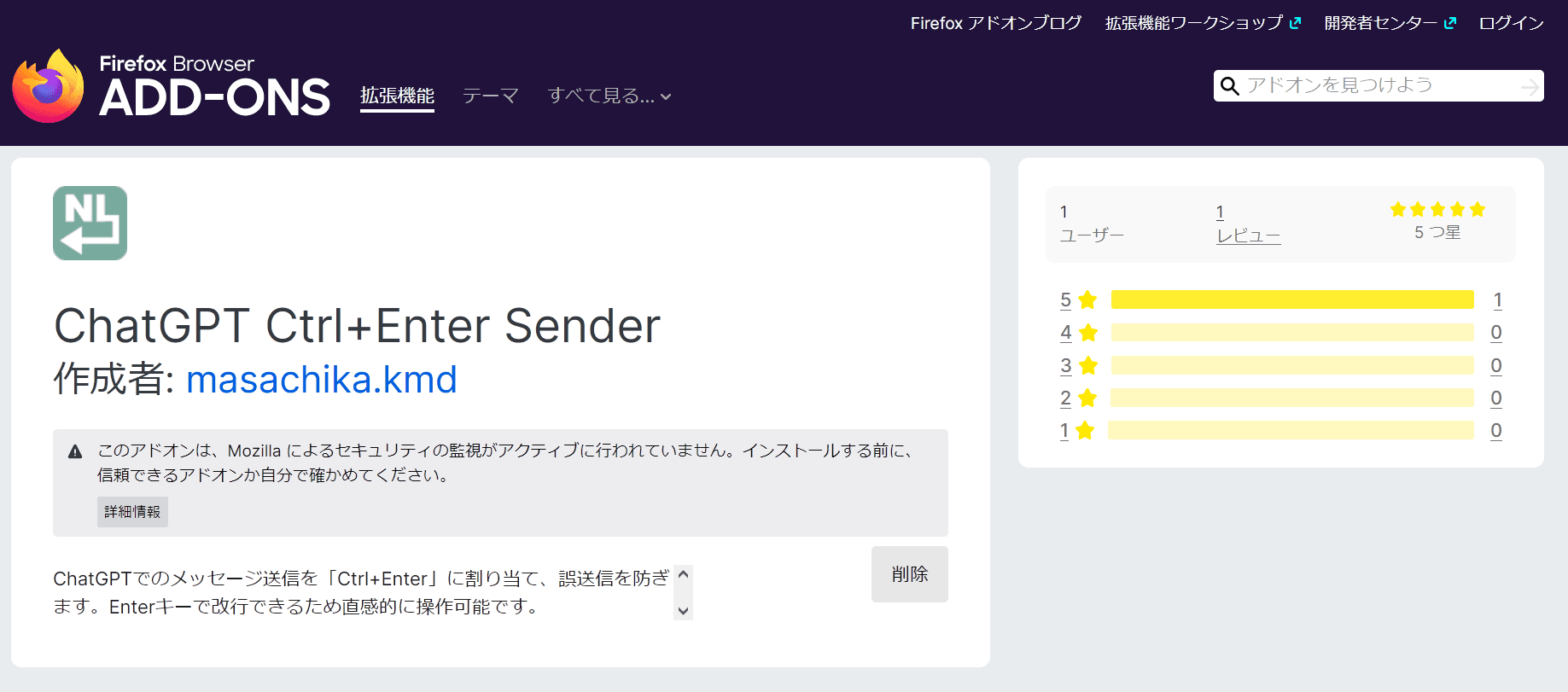Viewport: 1568px width, 692px height.
Task: Open Firefox アドオンブログ link
Action: click(x=996, y=24)
